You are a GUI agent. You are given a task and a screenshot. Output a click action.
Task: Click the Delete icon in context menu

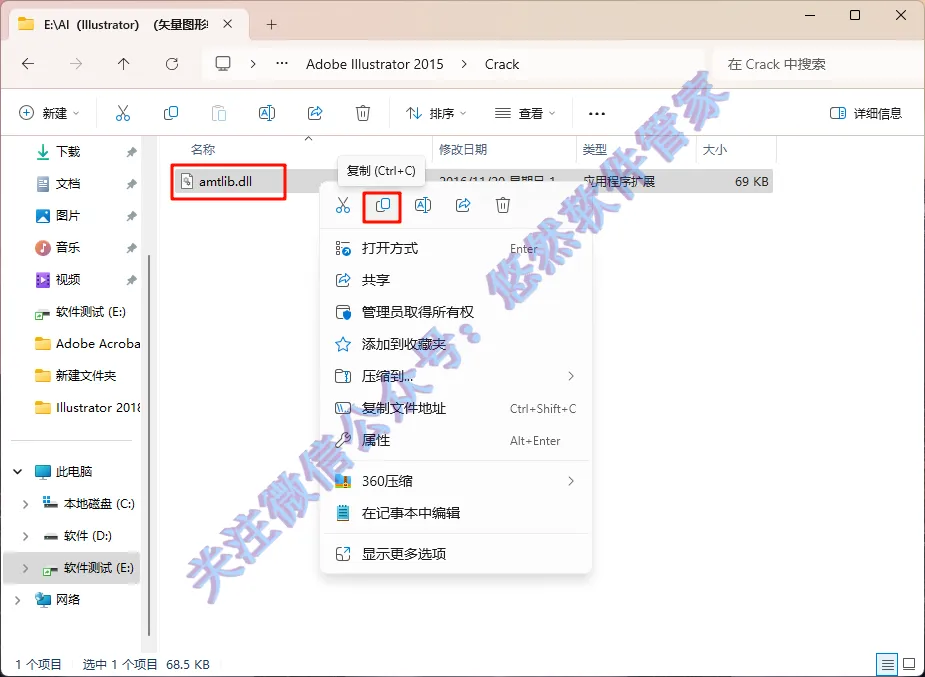click(503, 205)
